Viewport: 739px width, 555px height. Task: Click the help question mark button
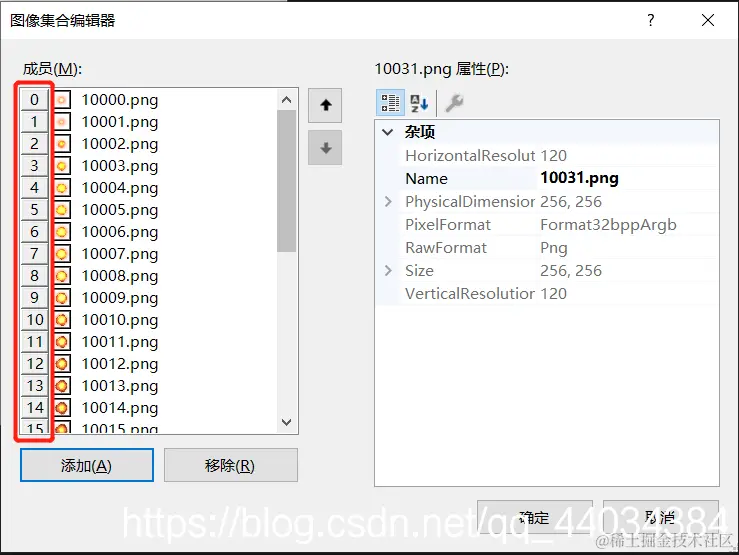pyautogui.click(x=651, y=20)
